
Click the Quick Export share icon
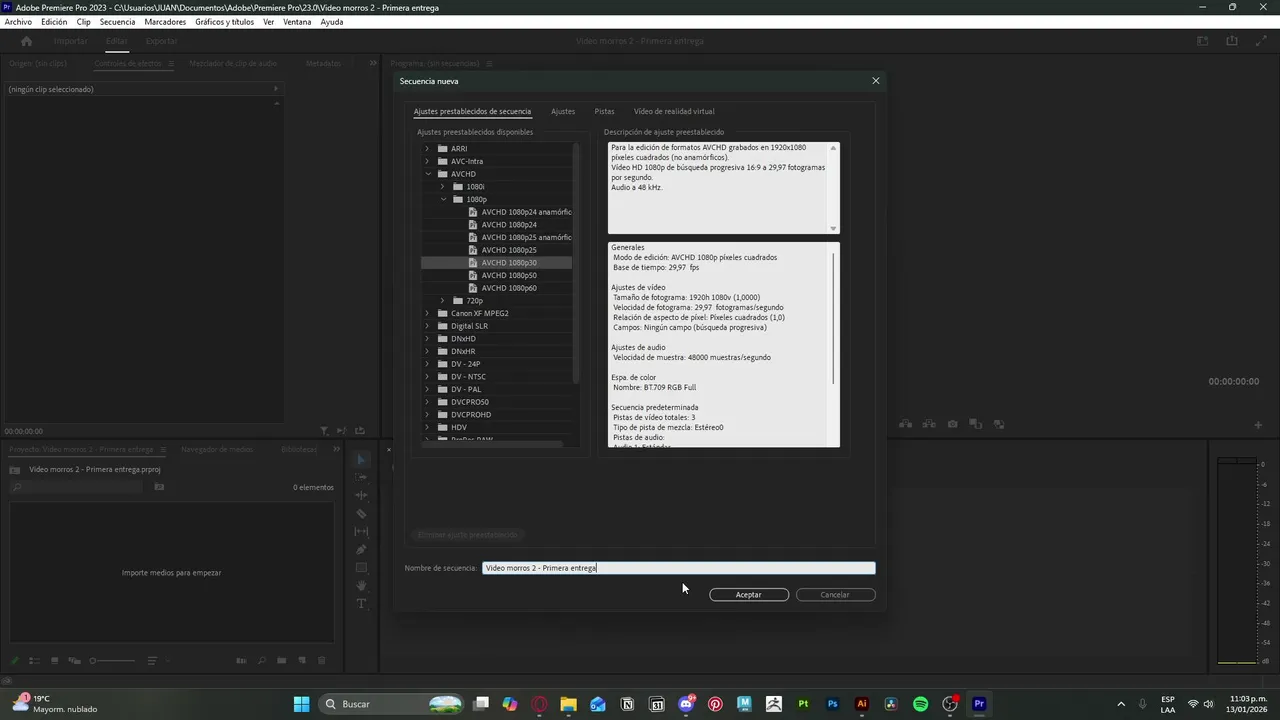[x=1232, y=41]
